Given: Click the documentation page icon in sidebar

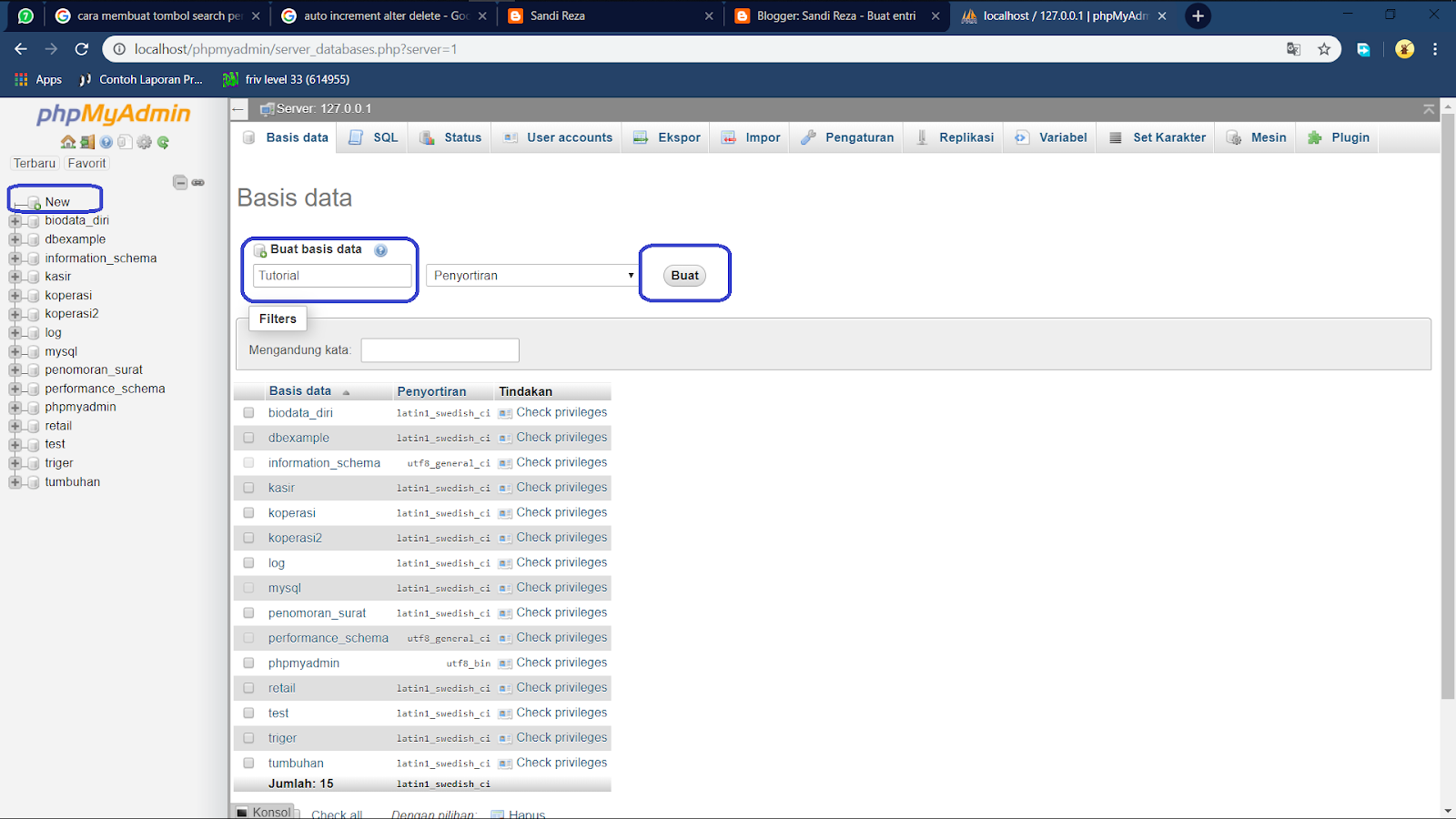Looking at the screenshot, I should pos(126,142).
